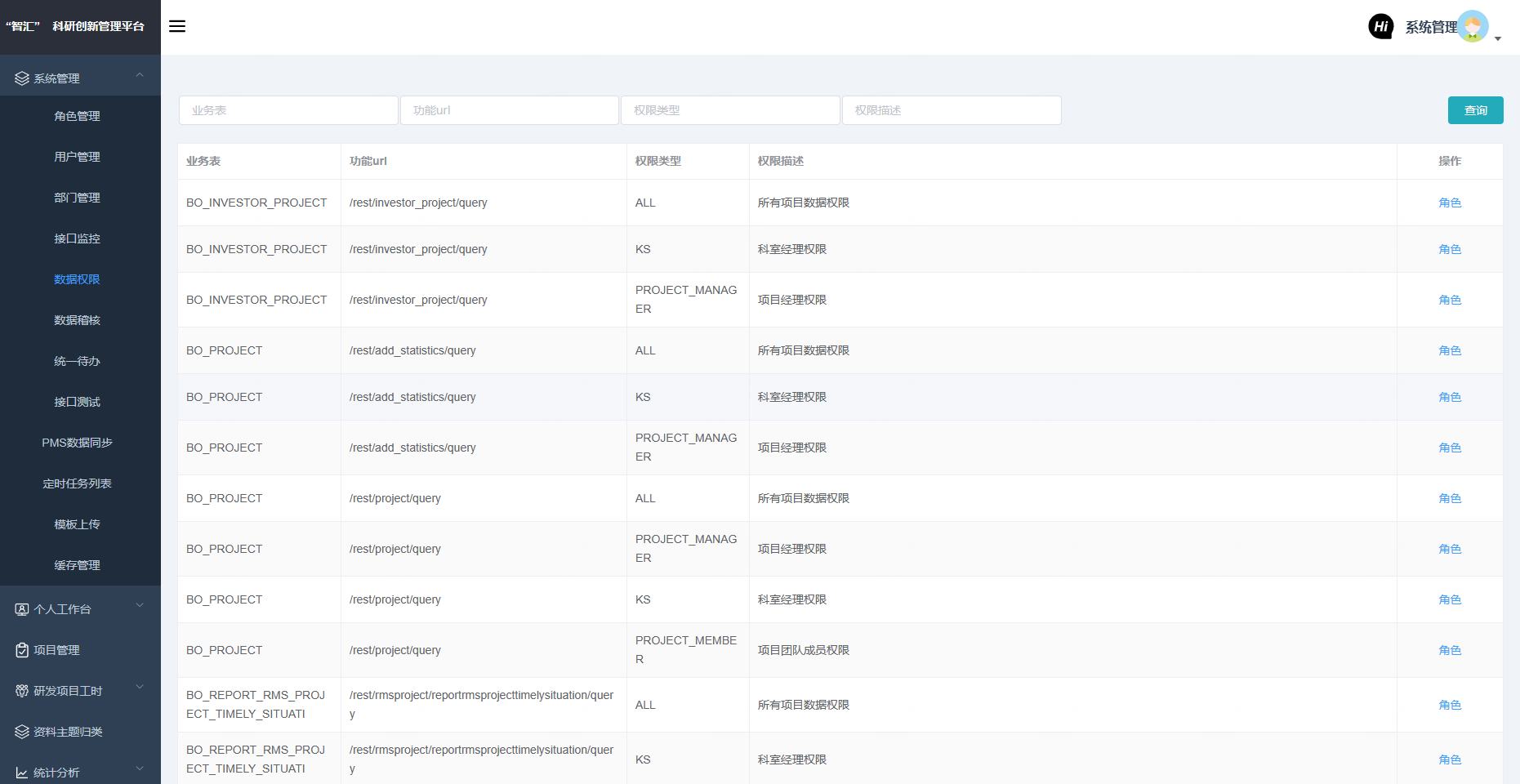Open 角色管理 in the sidebar
The height and width of the screenshot is (784, 1520).
(x=77, y=116)
